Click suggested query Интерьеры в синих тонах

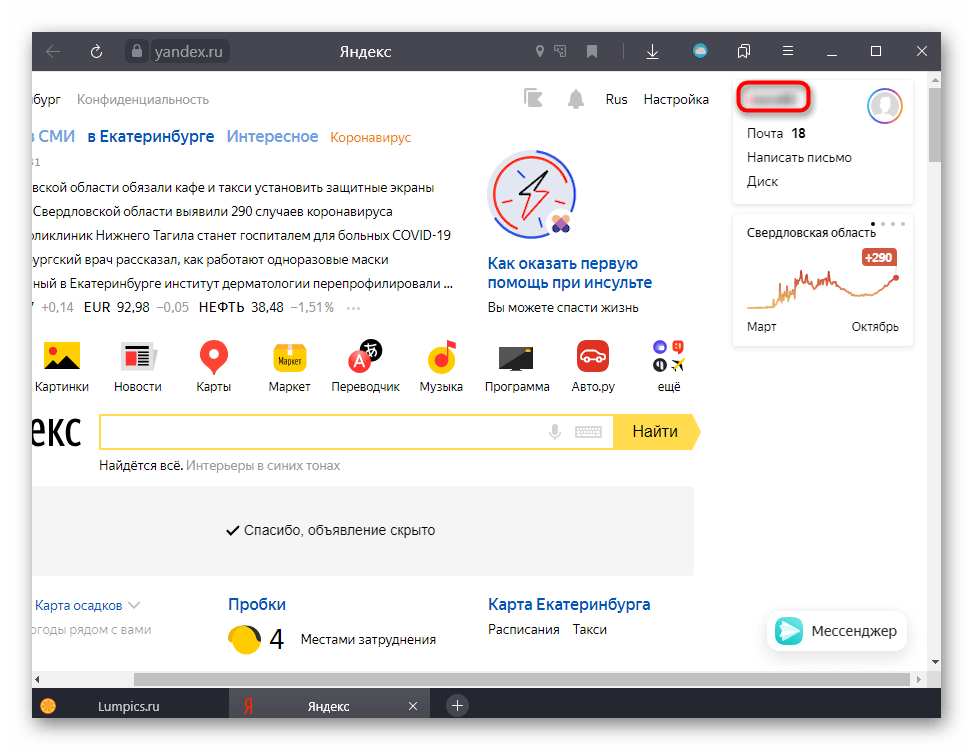[263, 466]
